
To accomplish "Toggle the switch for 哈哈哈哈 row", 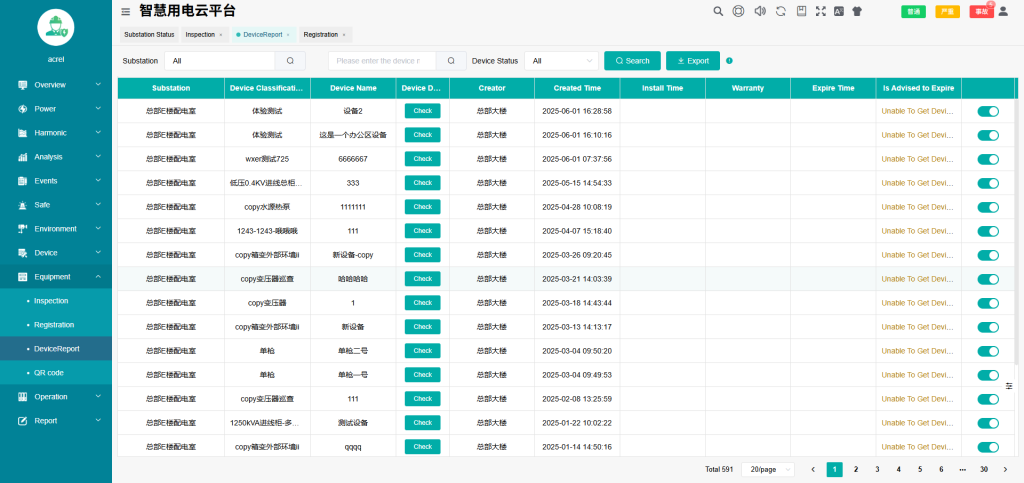I will [988, 279].
